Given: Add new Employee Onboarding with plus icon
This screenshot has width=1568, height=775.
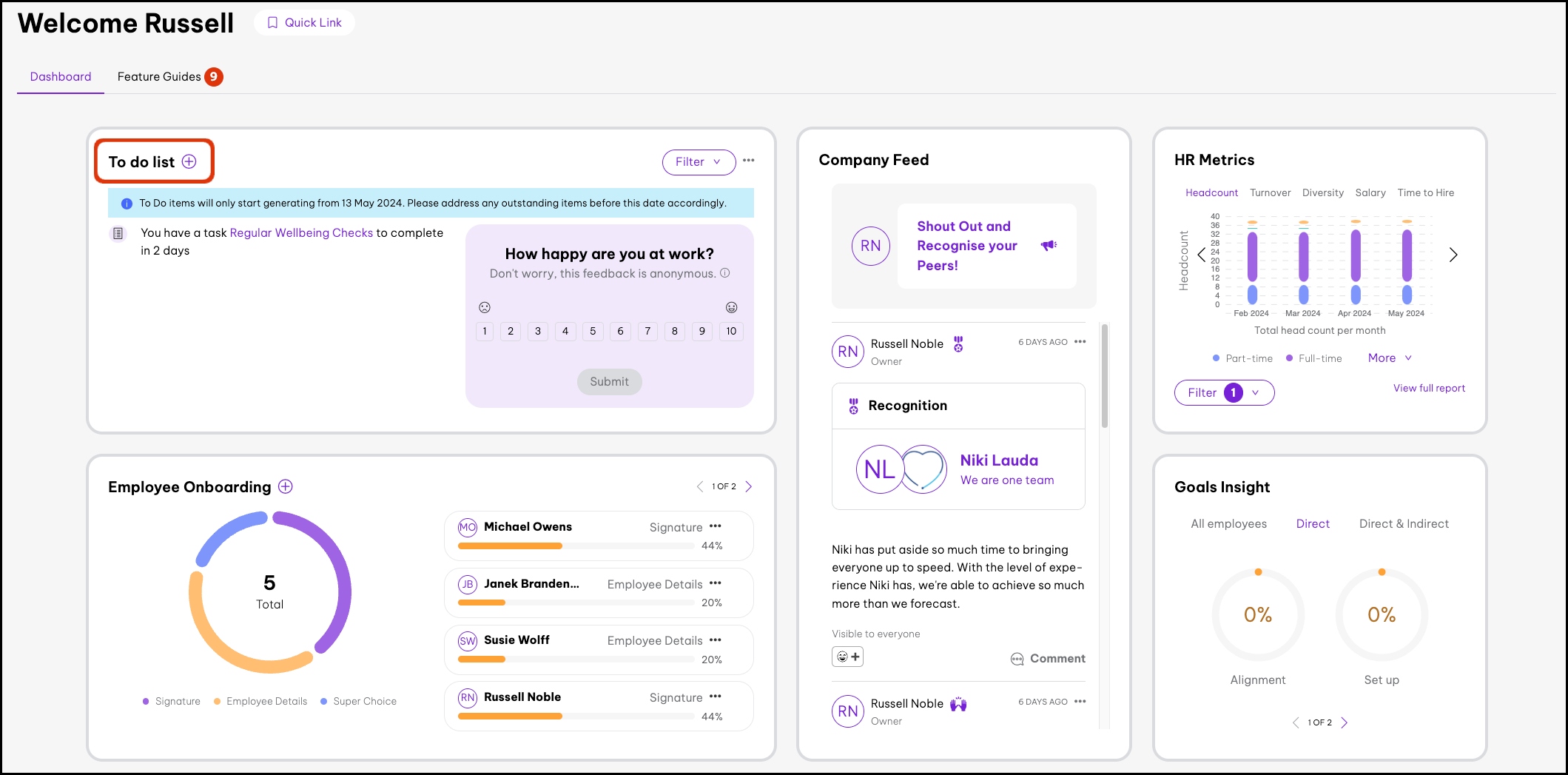Looking at the screenshot, I should click(x=286, y=486).
